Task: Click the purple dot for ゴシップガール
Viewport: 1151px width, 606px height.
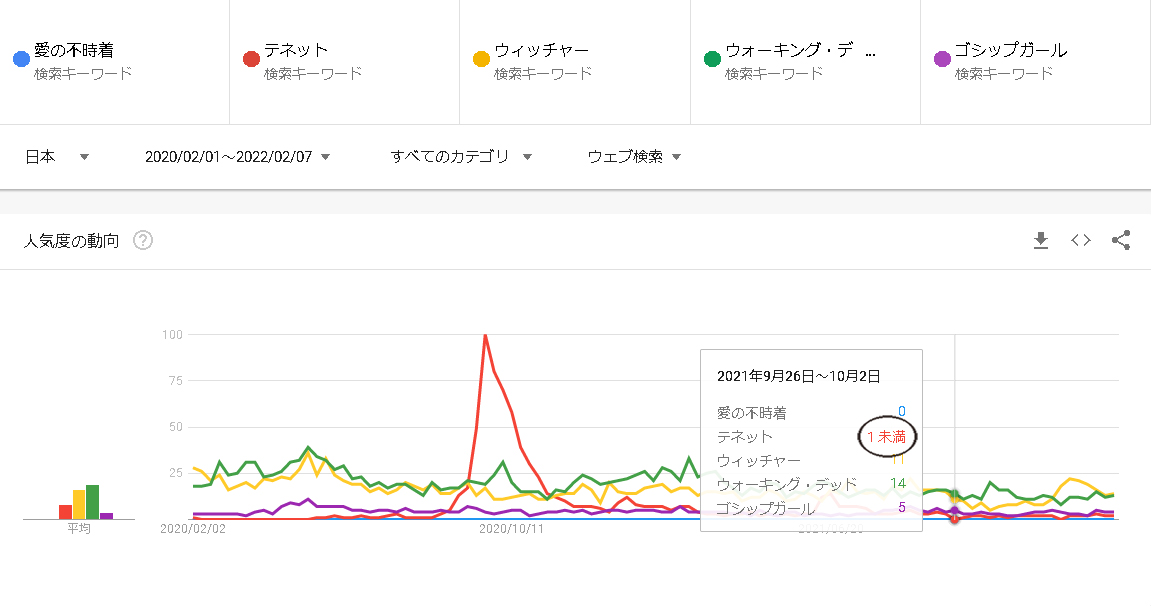Action: (941, 59)
